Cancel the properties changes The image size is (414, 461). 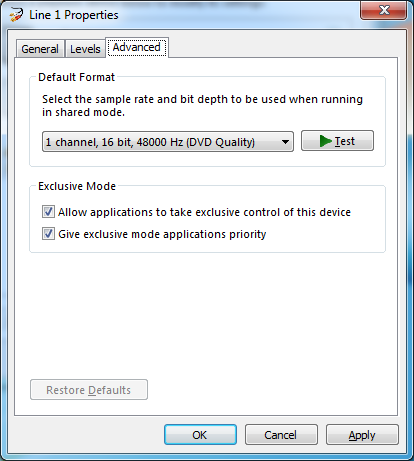[281, 435]
